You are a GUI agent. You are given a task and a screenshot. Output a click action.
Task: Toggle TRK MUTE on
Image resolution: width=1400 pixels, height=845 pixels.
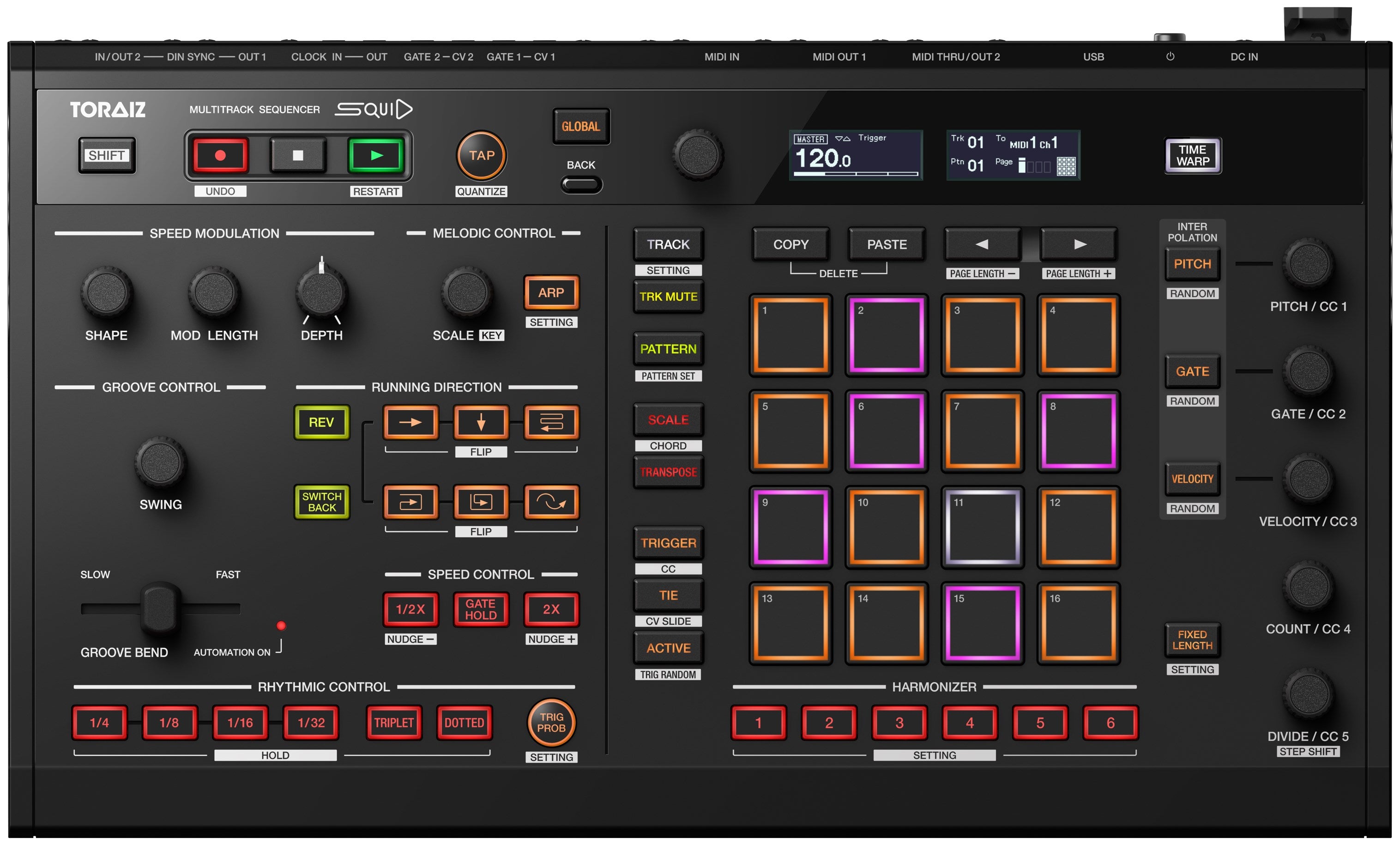pyautogui.click(x=669, y=297)
